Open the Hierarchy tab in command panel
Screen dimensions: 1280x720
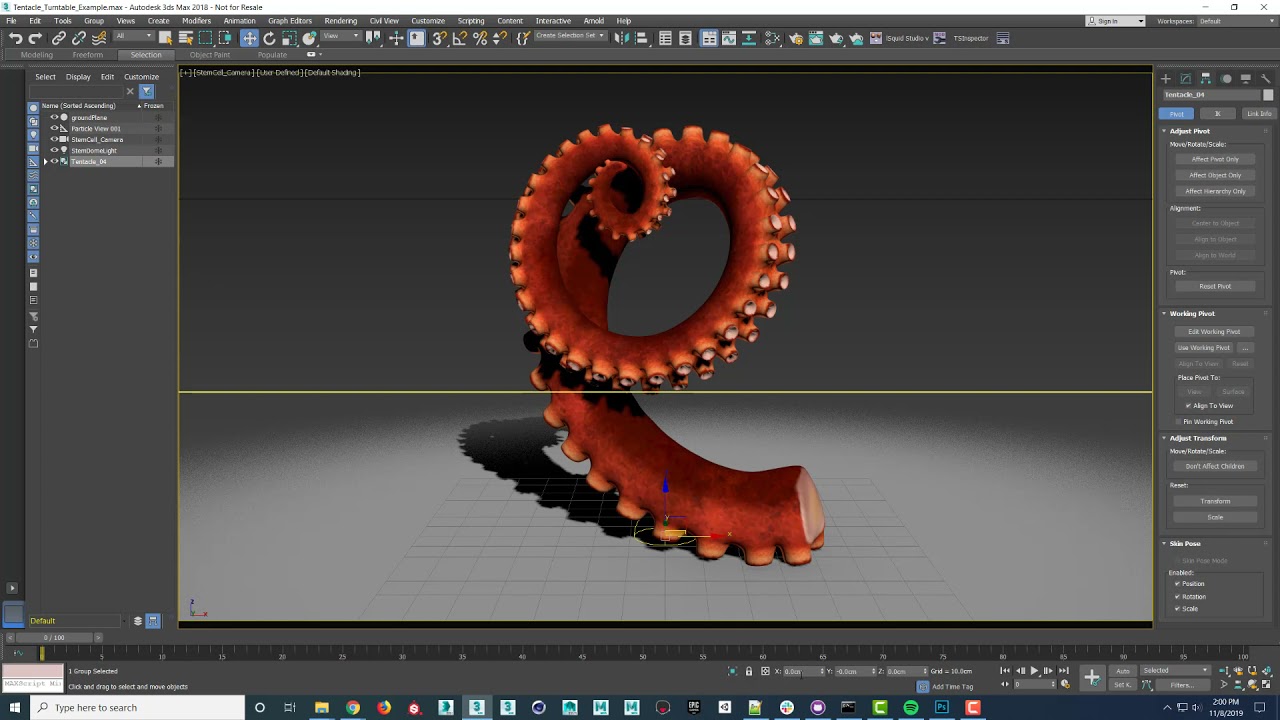1205,78
